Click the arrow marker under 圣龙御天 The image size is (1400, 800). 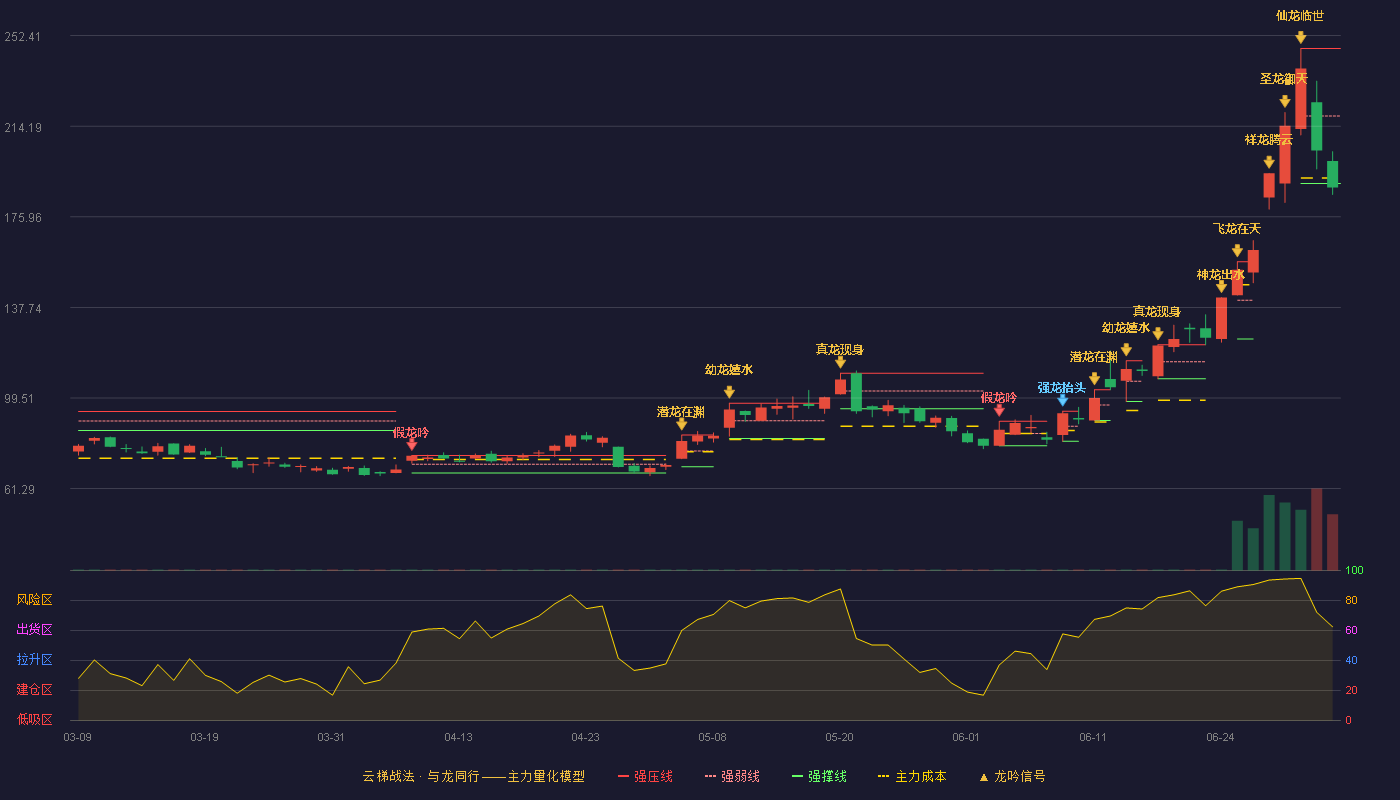click(1285, 101)
